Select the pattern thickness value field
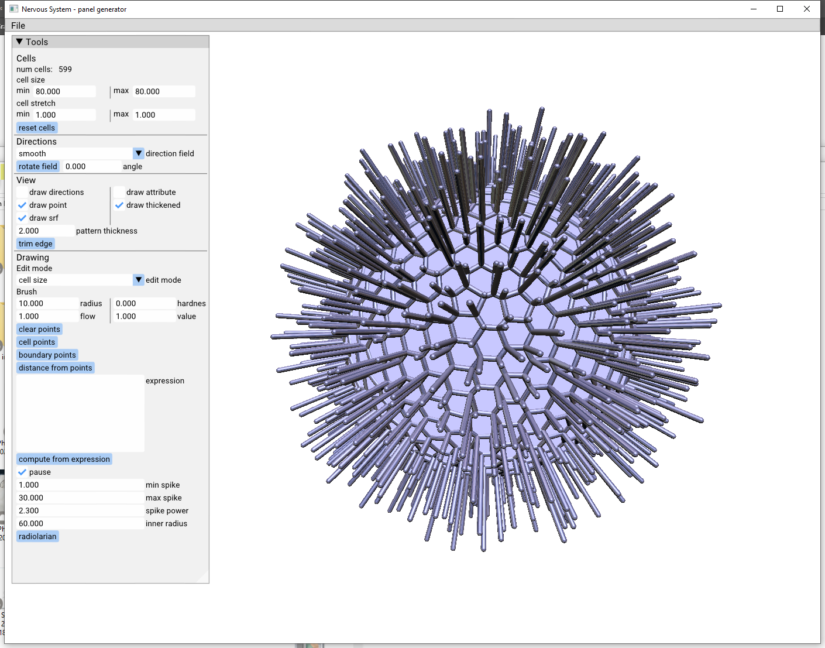 coord(44,231)
